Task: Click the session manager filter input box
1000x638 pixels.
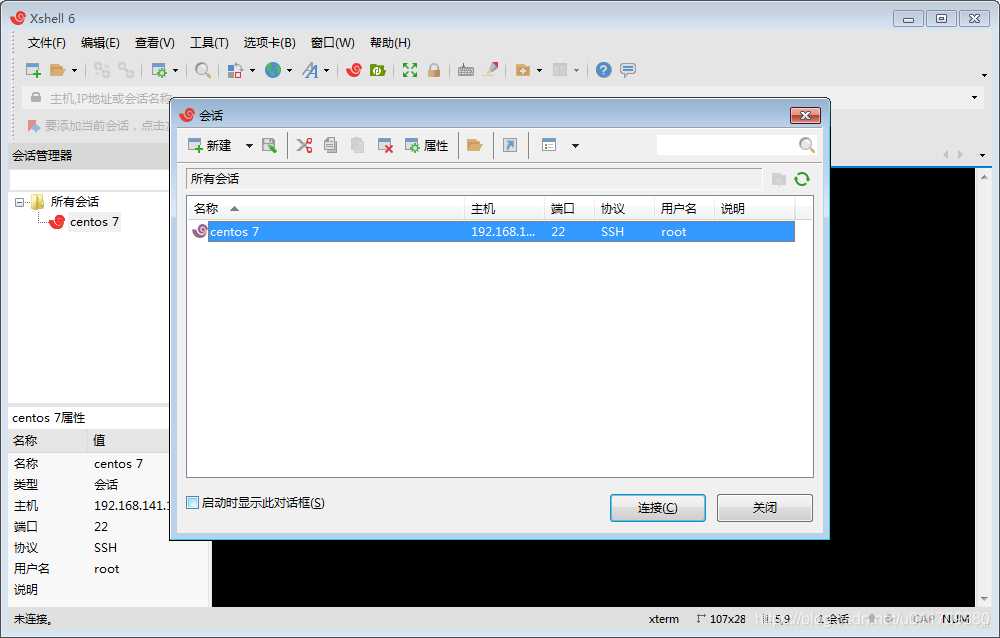Action: point(89,179)
